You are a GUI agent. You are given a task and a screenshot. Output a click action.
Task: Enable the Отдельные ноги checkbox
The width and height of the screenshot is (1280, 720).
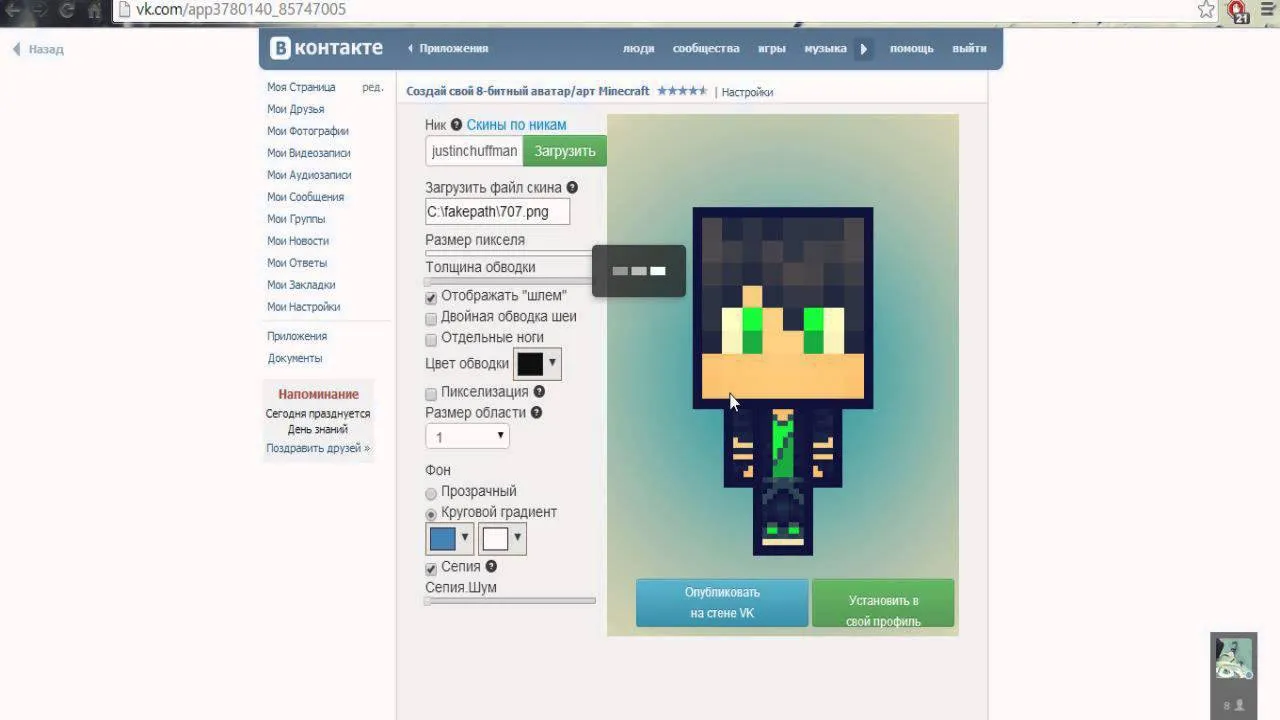point(431,339)
